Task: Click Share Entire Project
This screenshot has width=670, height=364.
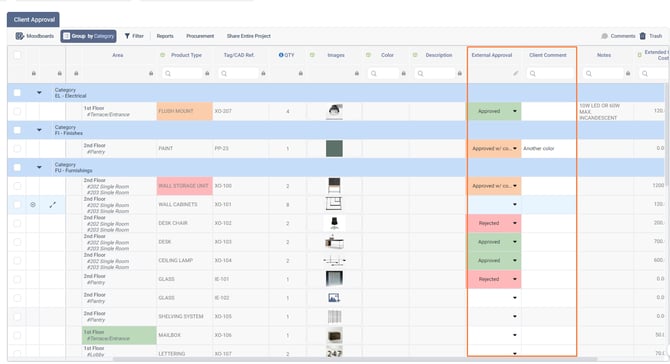Action: click(x=249, y=36)
